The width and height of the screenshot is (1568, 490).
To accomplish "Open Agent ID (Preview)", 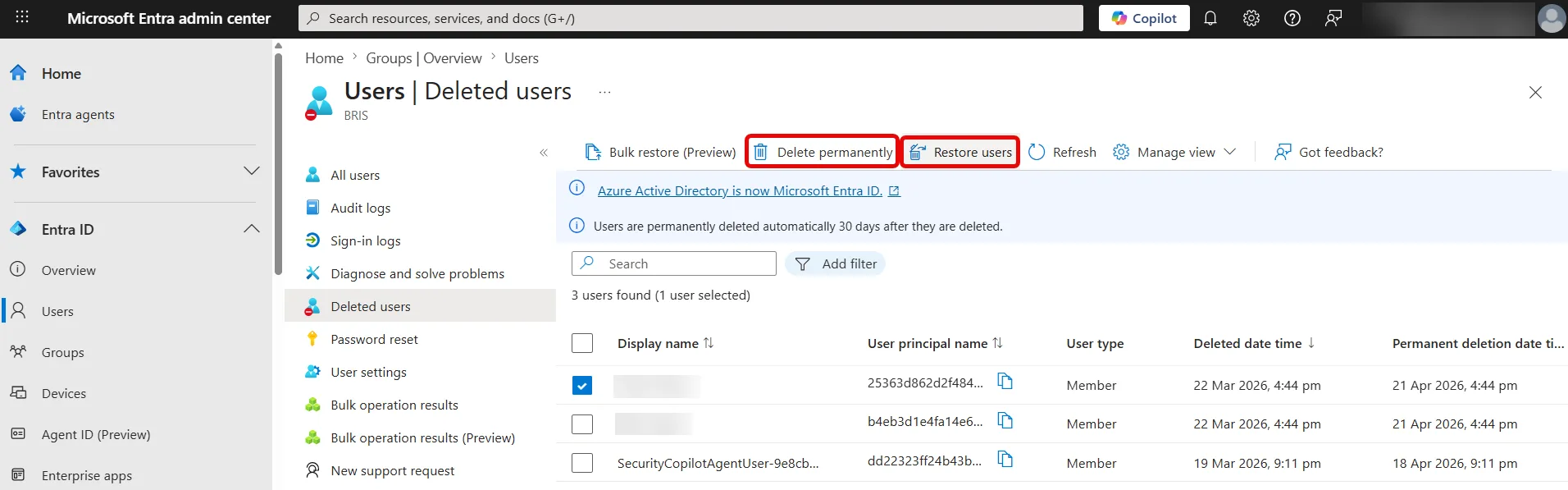I will (96, 434).
